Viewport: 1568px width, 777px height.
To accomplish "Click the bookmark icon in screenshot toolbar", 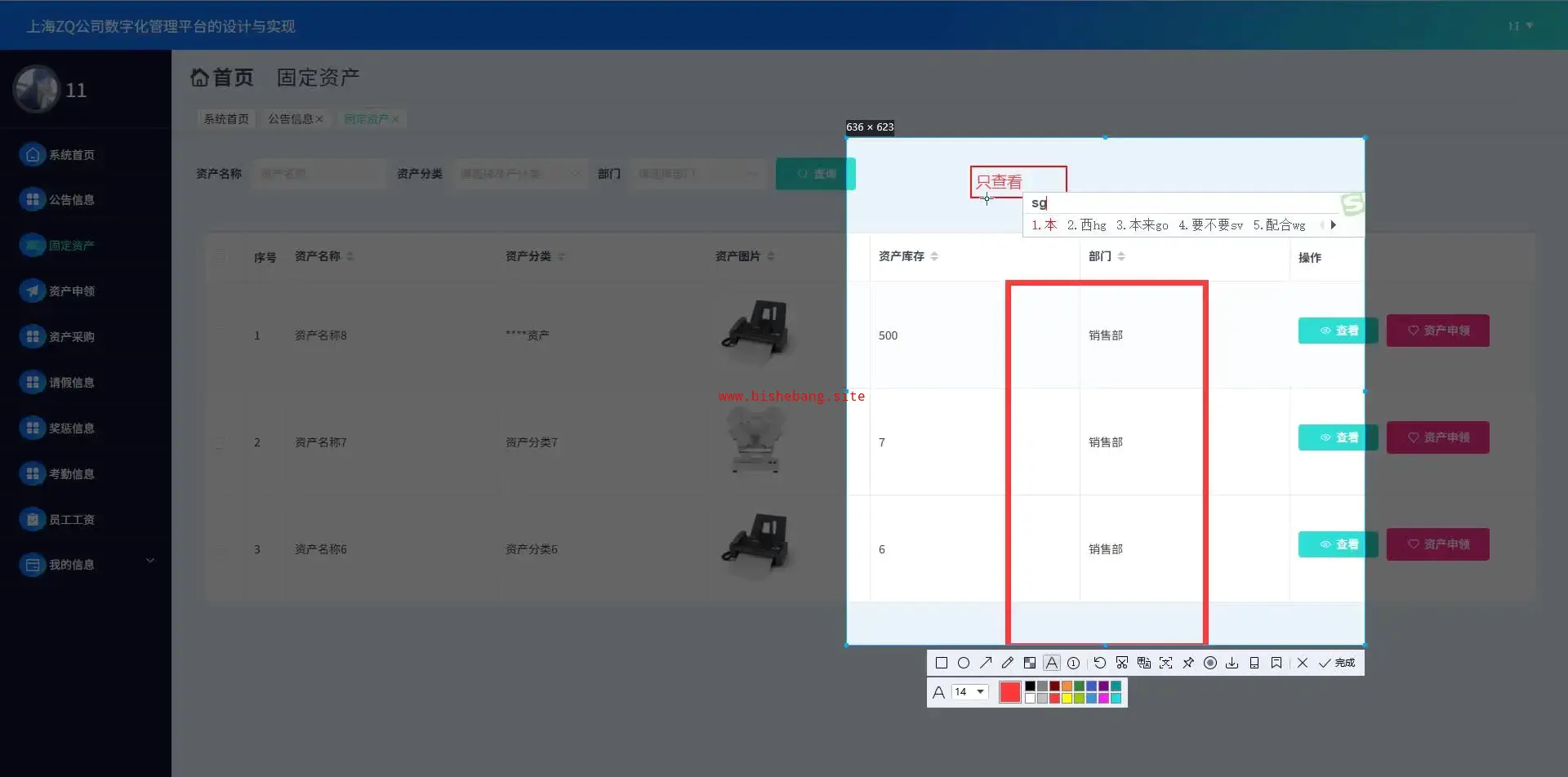I will pyautogui.click(x=1276, y=663).
